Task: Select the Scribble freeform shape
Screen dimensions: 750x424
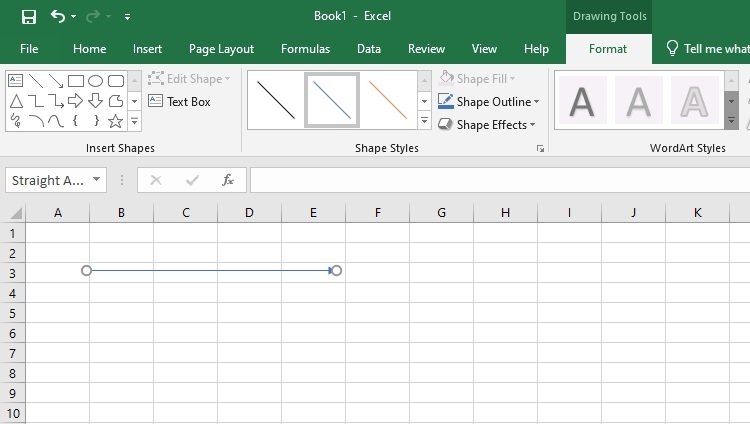Action: tap(16, 121)
